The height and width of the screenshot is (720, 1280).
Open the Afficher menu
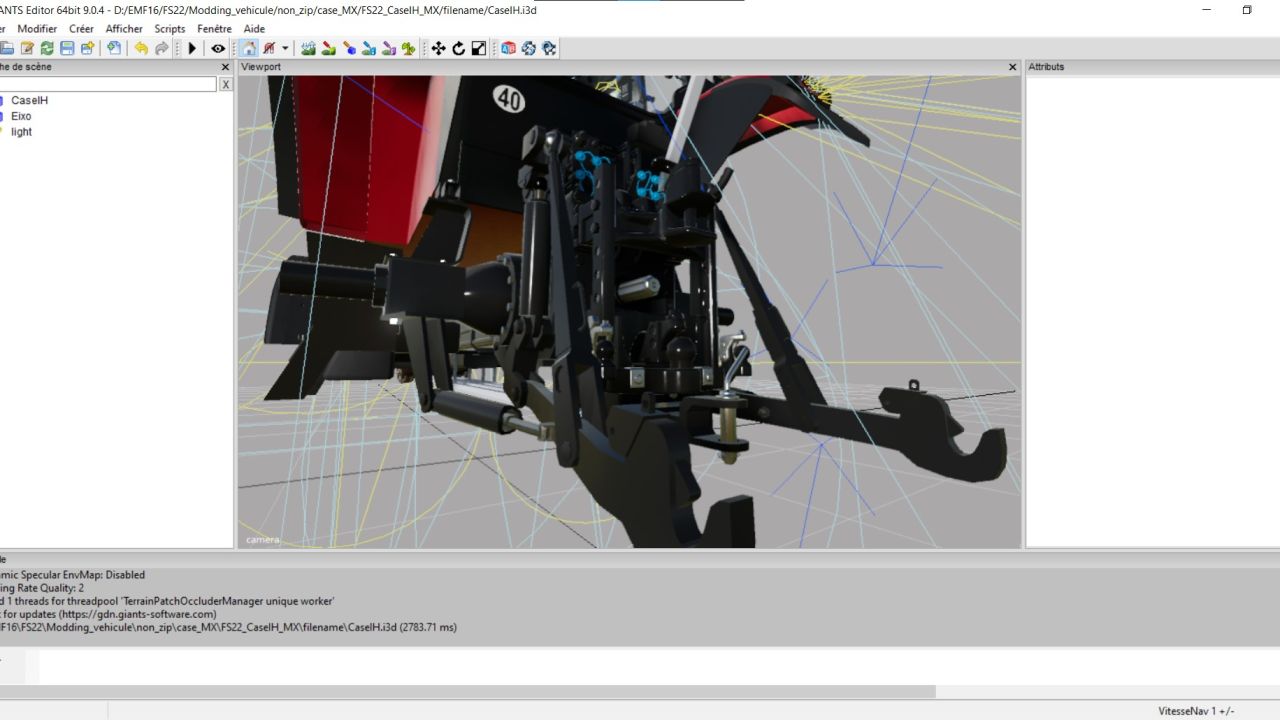[124, 29]
